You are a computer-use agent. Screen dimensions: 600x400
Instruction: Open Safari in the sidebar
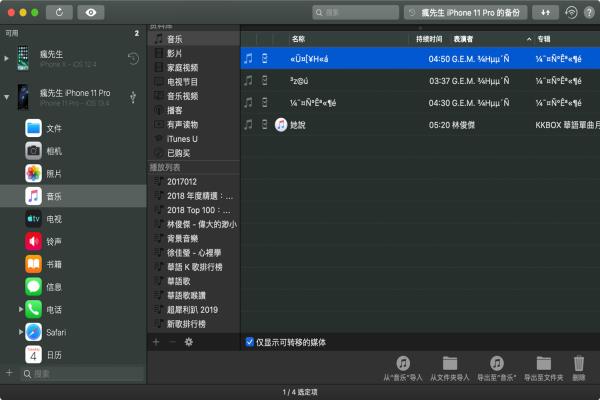73,332
